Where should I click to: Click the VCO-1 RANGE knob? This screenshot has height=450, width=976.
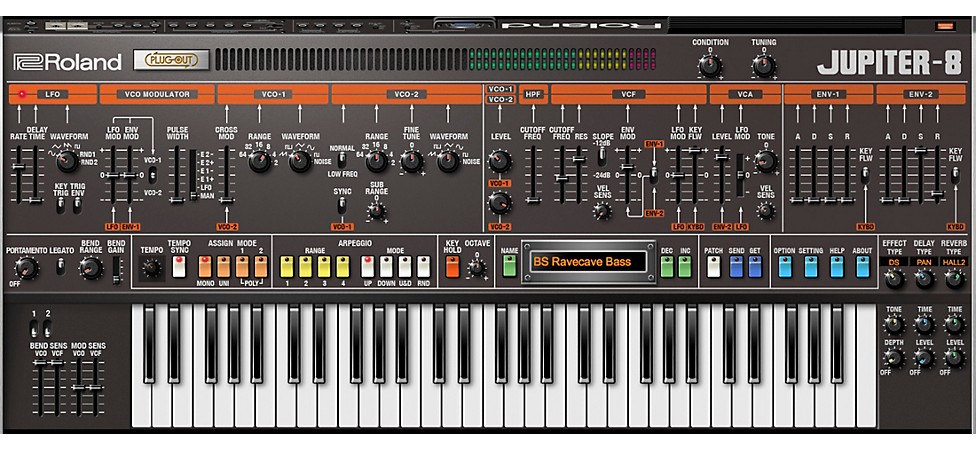[x=259, y=161]
